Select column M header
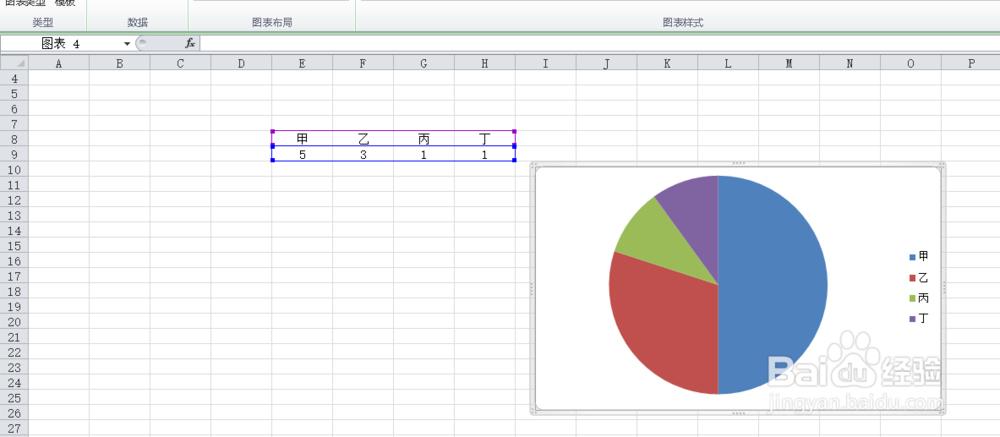Screen dimensions: 1000x437 [789, 63]
